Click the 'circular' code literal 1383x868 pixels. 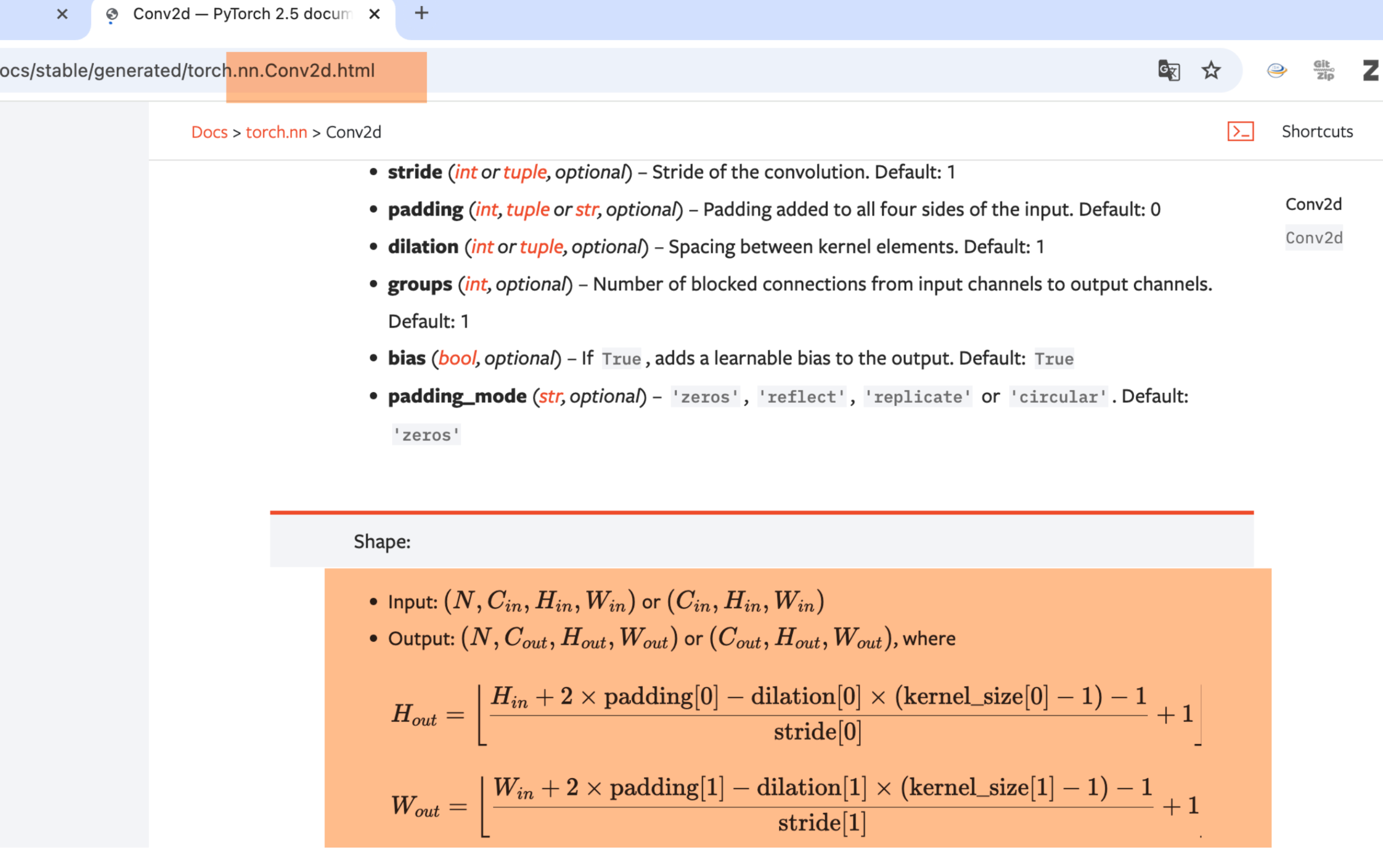[1058, 397]
